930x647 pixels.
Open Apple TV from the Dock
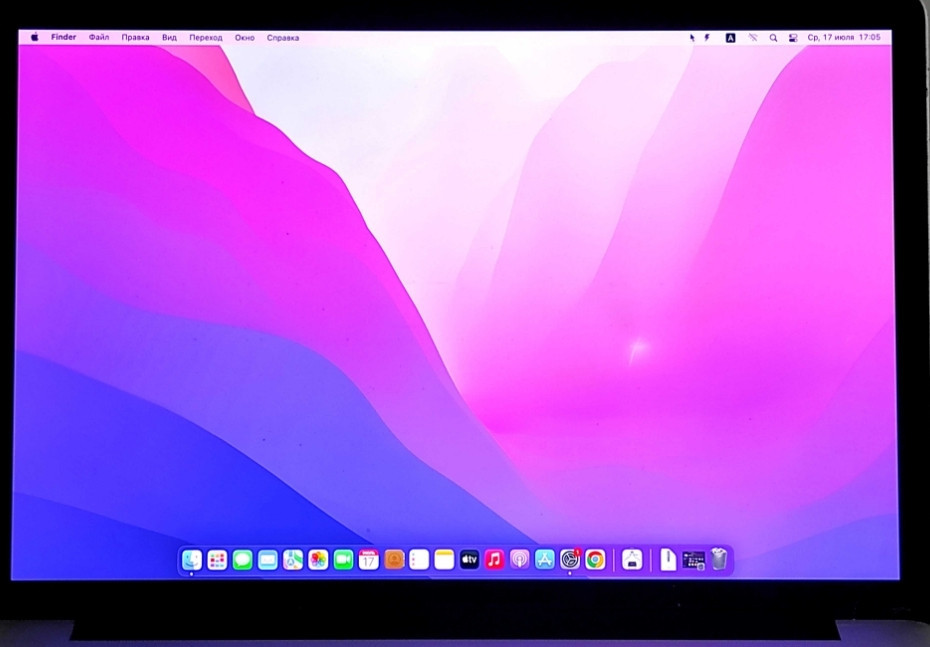click(468, 561)
